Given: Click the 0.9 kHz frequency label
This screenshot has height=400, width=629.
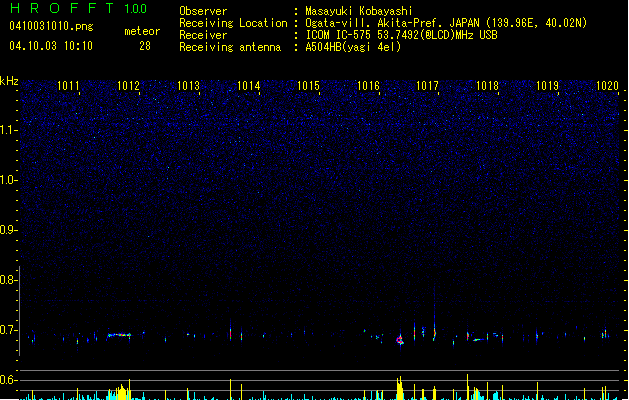Looking at the screenshot, I should pyautogui.click(x=8, y=230).
